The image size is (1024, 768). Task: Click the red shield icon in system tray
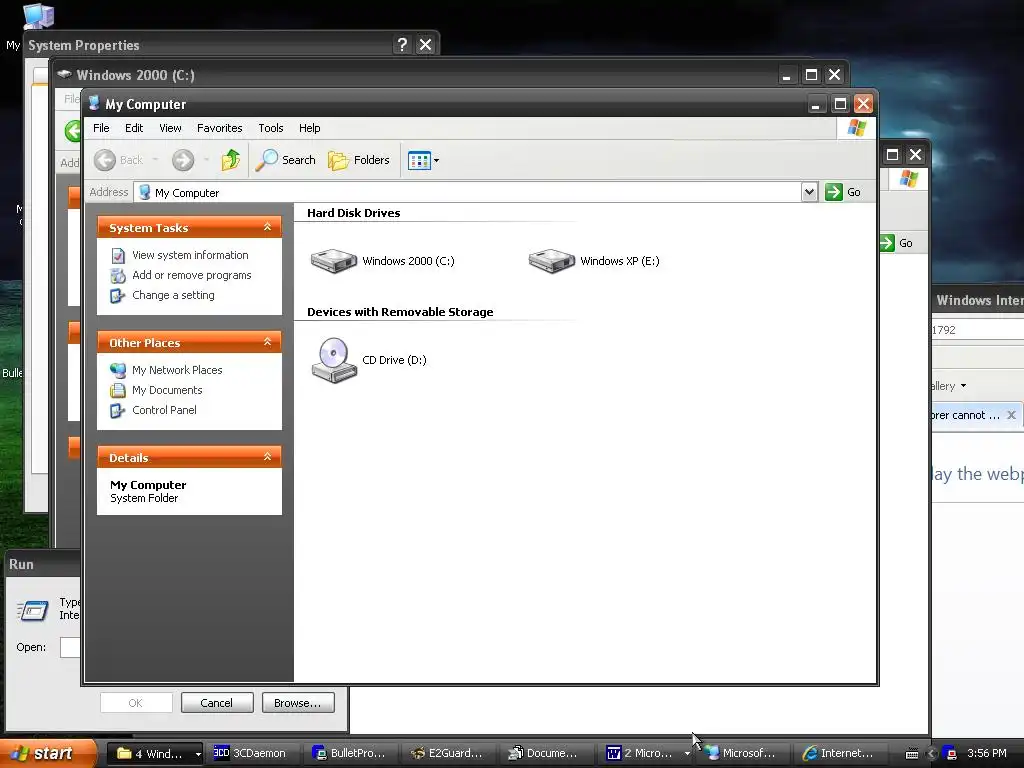(952, 753)
